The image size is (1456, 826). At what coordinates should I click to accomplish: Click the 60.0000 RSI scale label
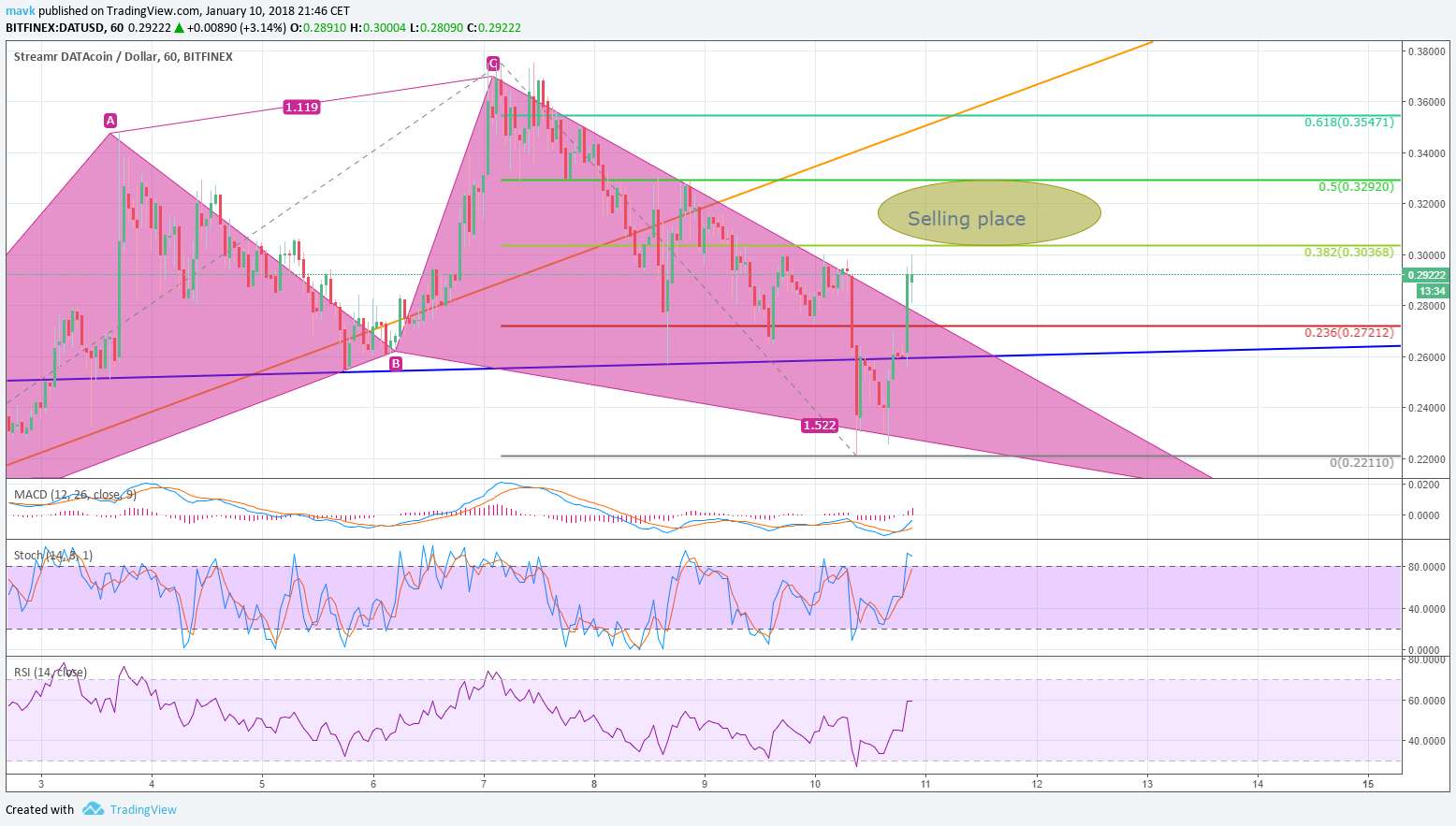click(1426, 701)
